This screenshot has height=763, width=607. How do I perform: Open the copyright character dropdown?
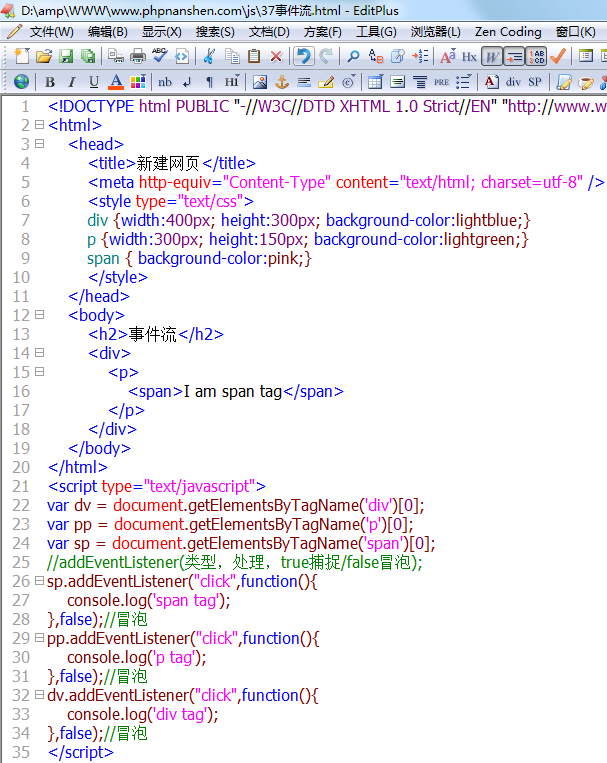click(x=349, y=82)
